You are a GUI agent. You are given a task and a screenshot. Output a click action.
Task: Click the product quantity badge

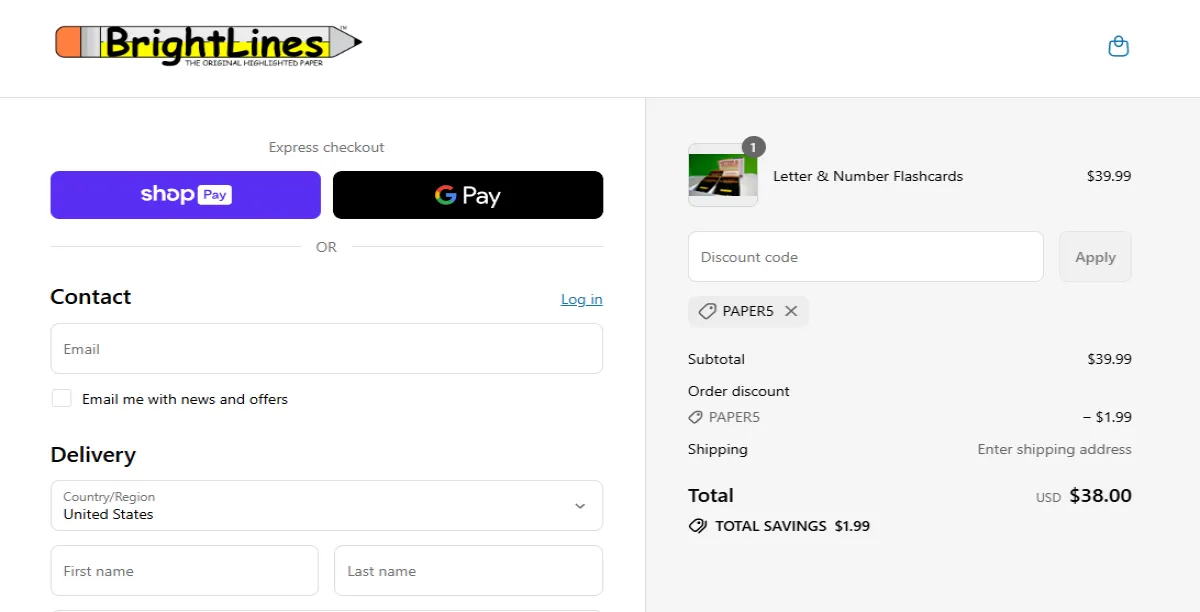pos(753,147)
